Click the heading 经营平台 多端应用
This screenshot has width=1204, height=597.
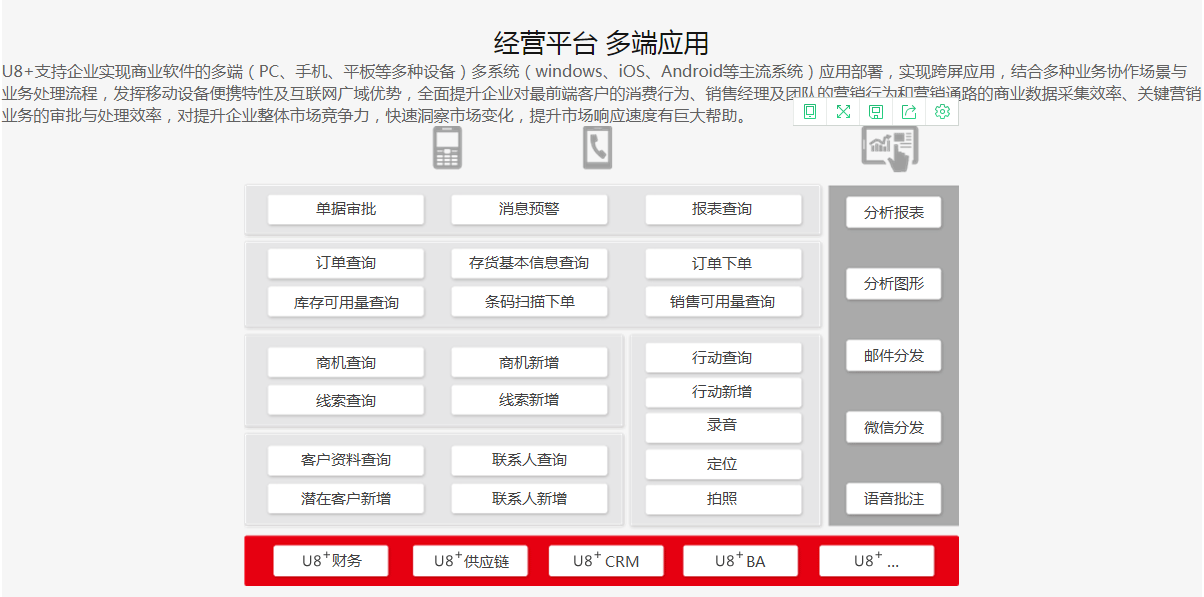[601, 43]
